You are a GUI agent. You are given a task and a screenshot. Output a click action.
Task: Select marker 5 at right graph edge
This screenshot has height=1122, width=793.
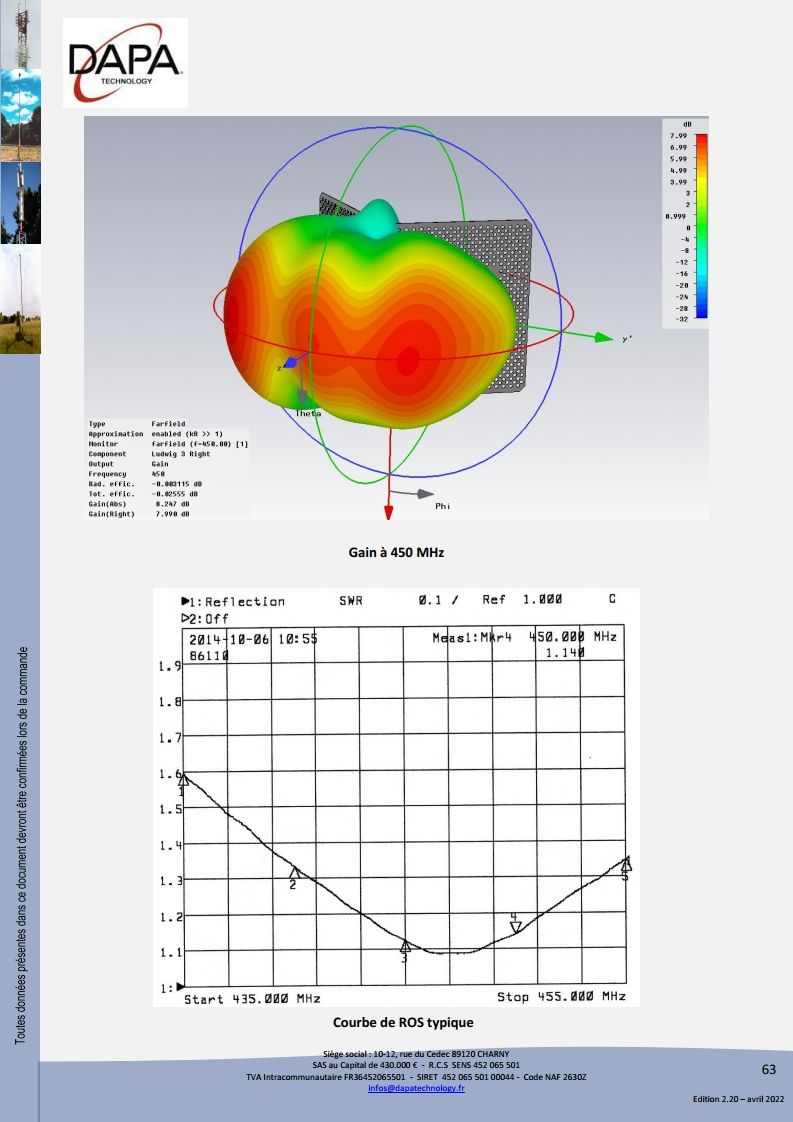pos(626,864)
